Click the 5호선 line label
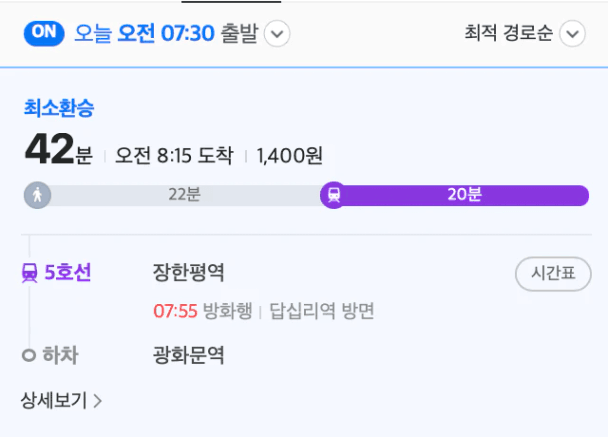 coord(68,272)
